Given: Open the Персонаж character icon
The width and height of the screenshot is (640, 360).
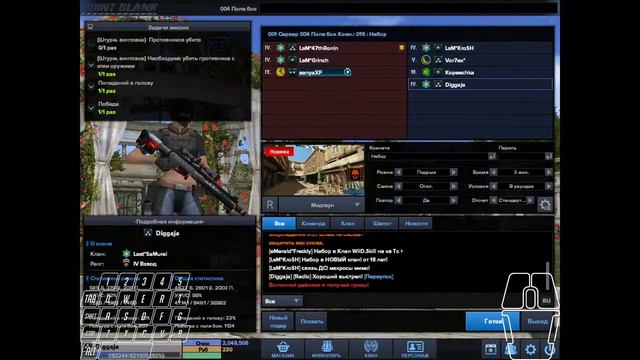Looking at the screenshot, I should (415, 349).
